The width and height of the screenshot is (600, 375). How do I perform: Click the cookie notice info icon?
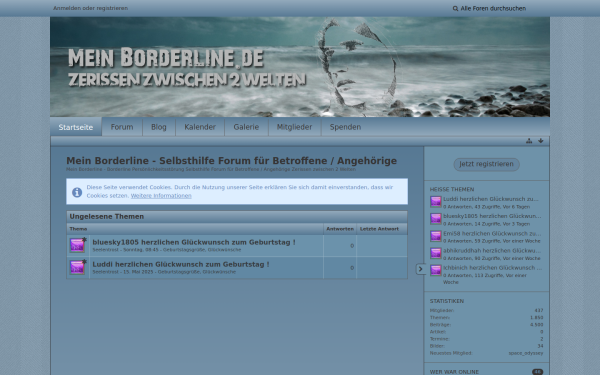point(77,192)
